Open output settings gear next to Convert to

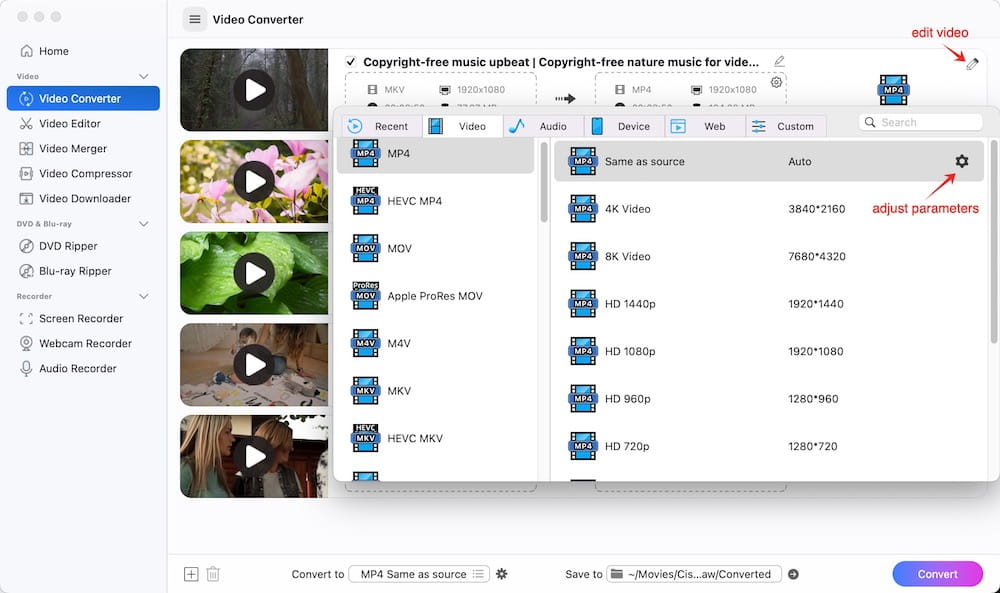click(502, 574)
